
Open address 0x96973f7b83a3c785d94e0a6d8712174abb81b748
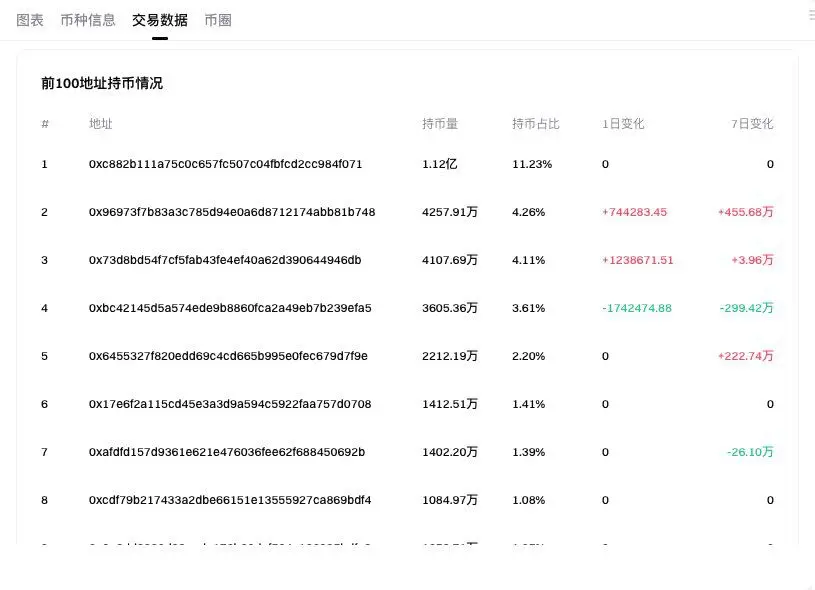(232, 212)
